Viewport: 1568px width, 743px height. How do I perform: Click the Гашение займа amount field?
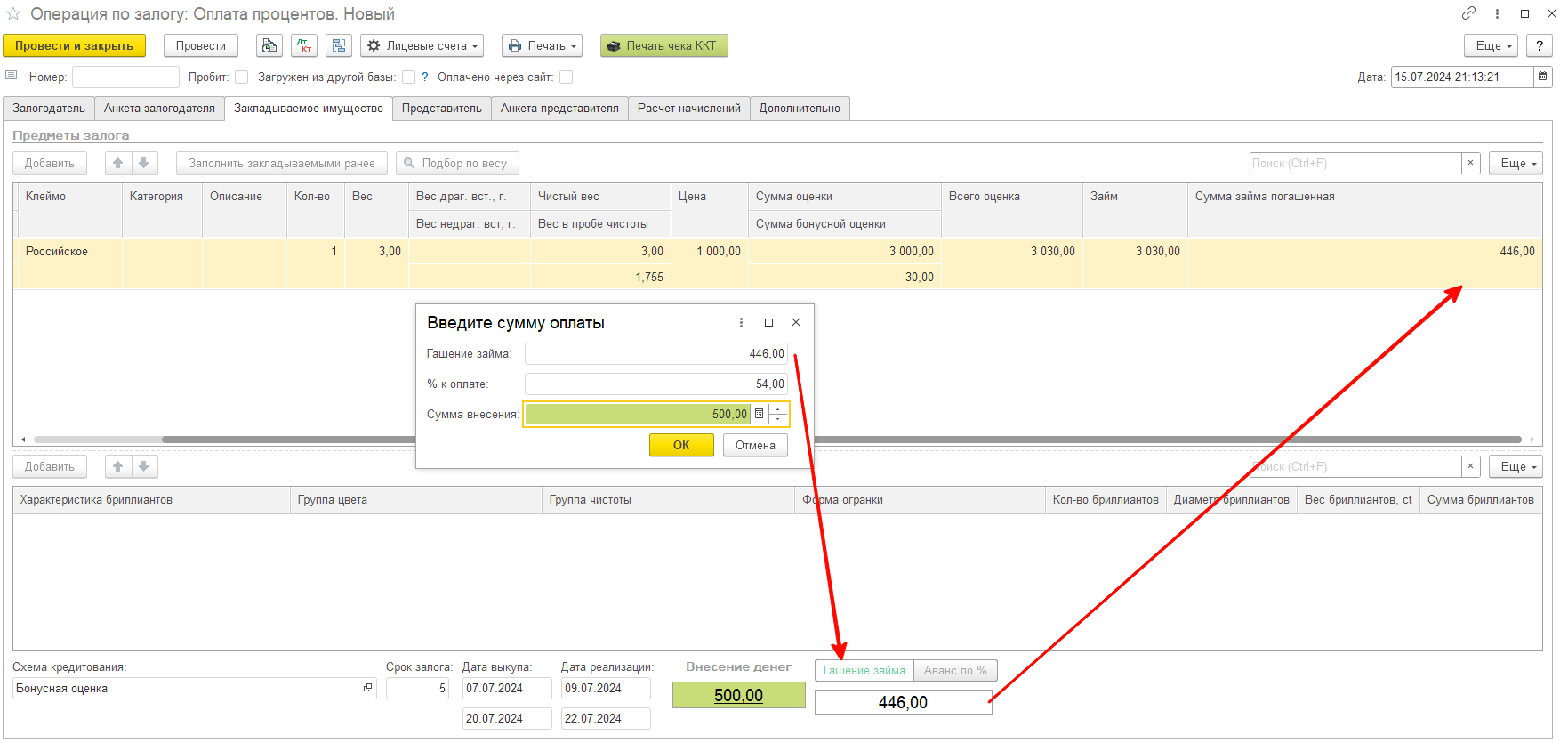(x=656, y=353)
